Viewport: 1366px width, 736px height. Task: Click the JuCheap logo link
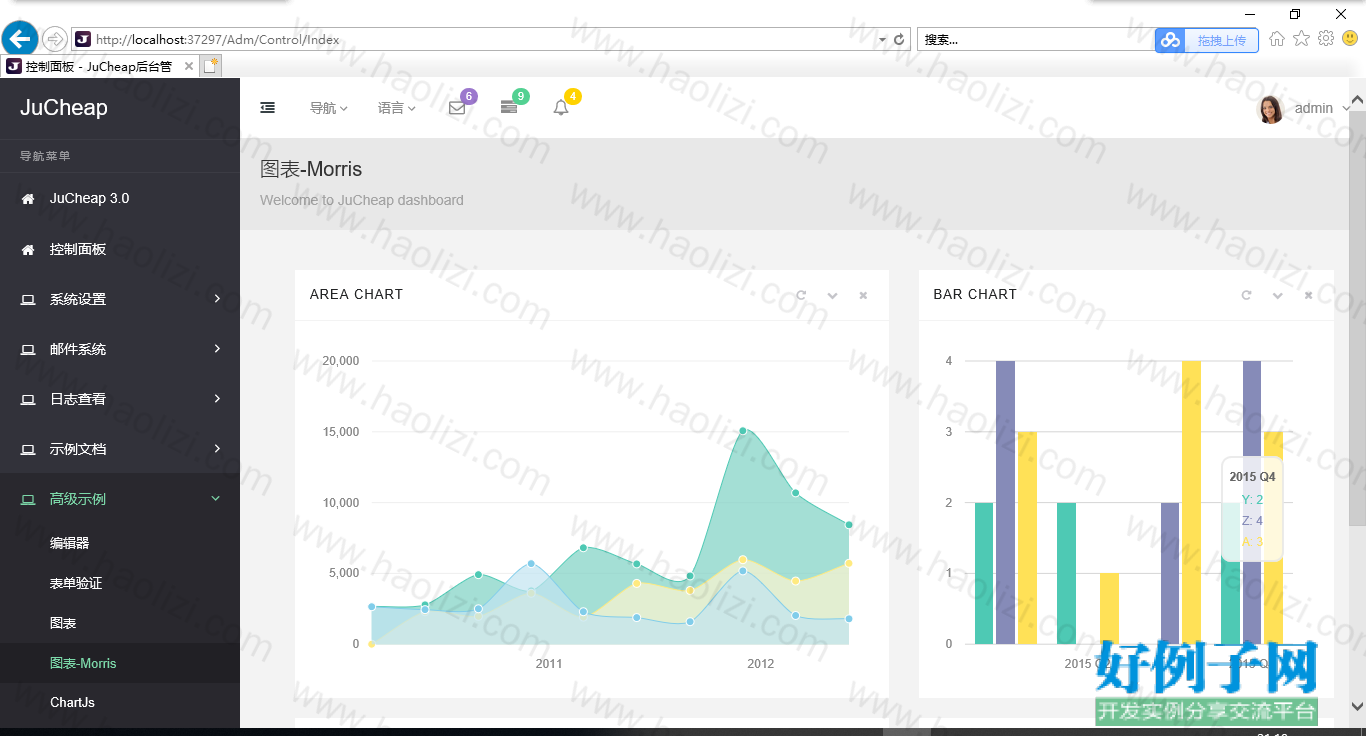(64, 108)
